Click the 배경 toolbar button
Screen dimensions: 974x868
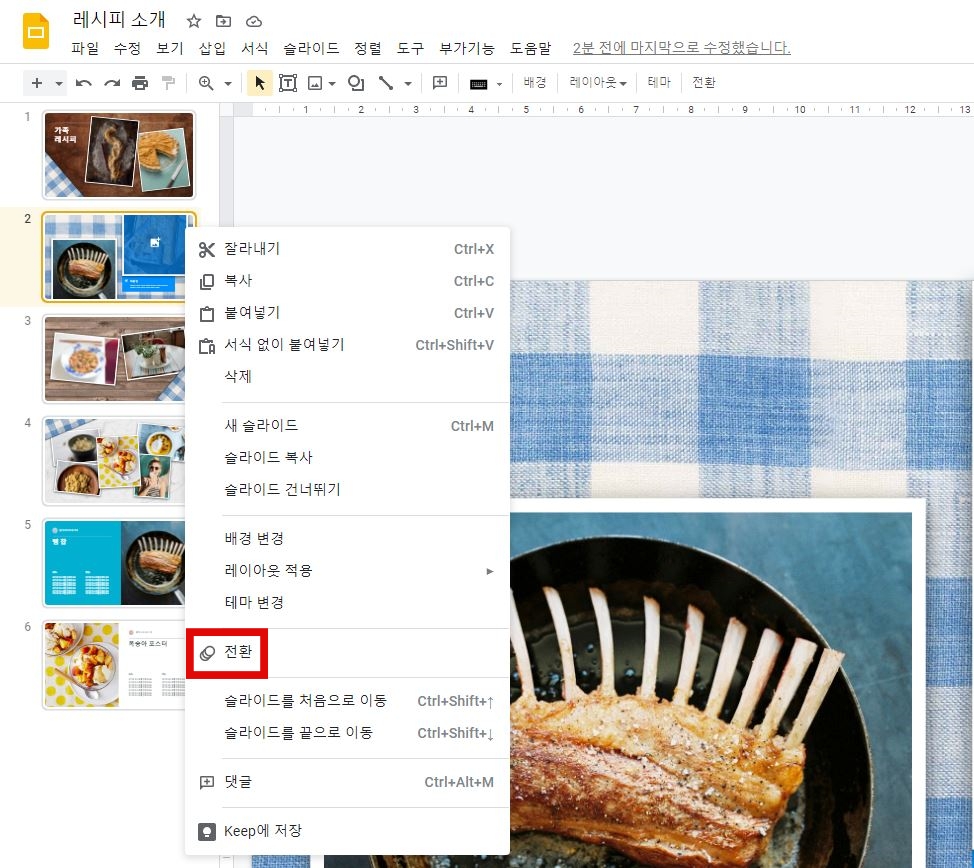point(534,82)
